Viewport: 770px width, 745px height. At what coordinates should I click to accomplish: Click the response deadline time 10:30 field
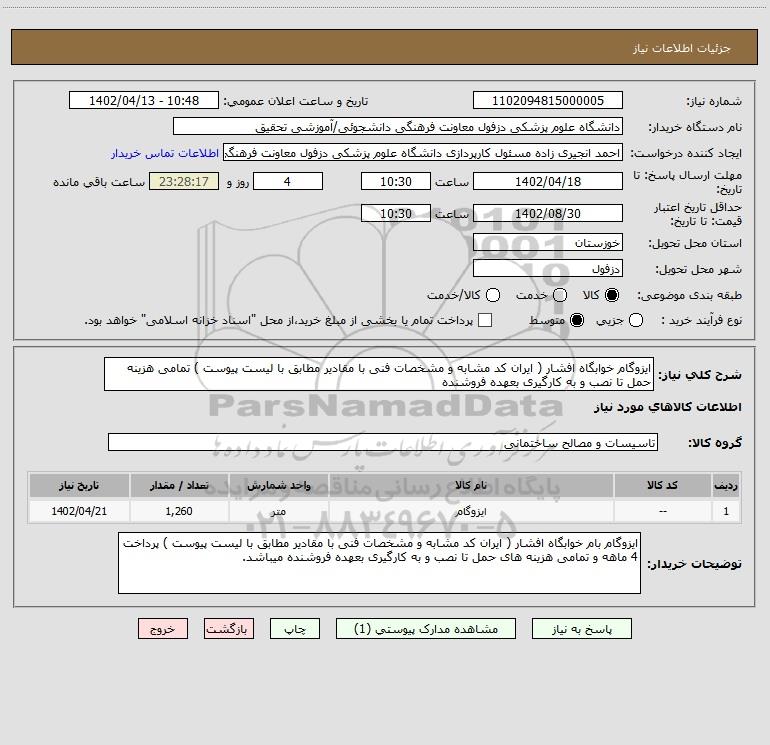(396, 181)
